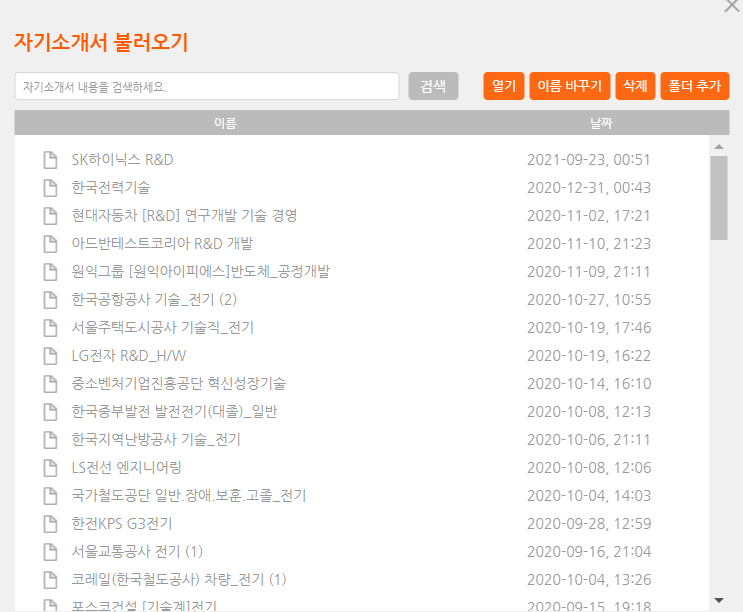This screenshot has height=612, width=743.
Task: Select 중소벤처기업진흥공단 혁신성장기술 entry
Action: click(179, 384)
